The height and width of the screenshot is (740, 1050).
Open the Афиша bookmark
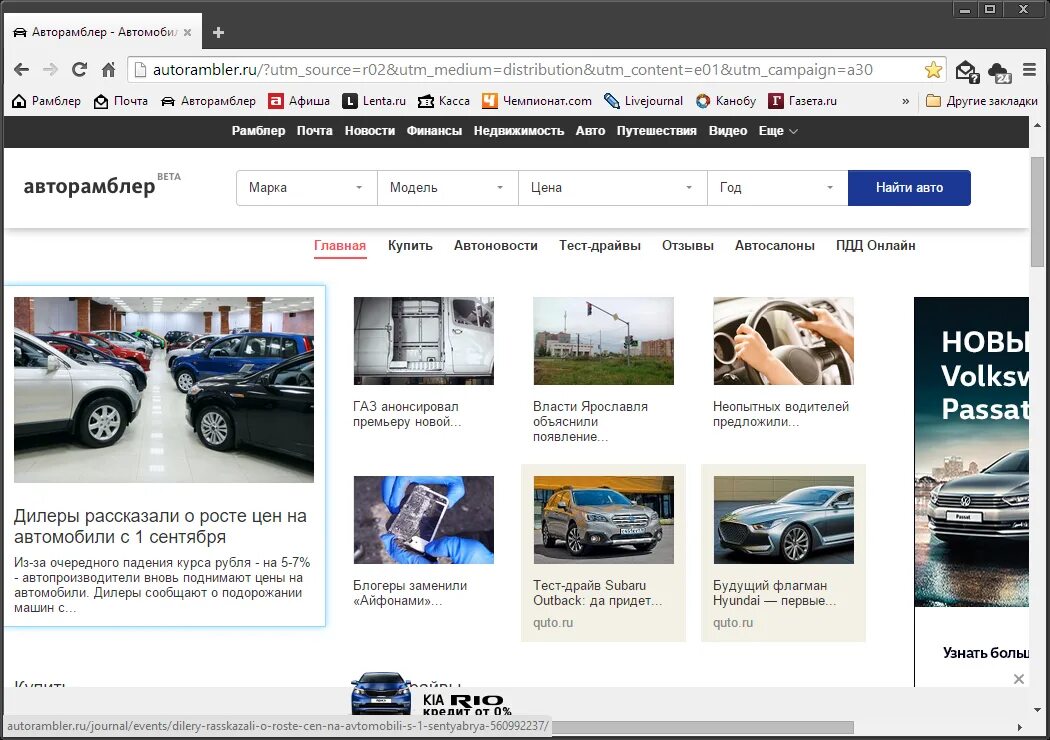point(299,101)
